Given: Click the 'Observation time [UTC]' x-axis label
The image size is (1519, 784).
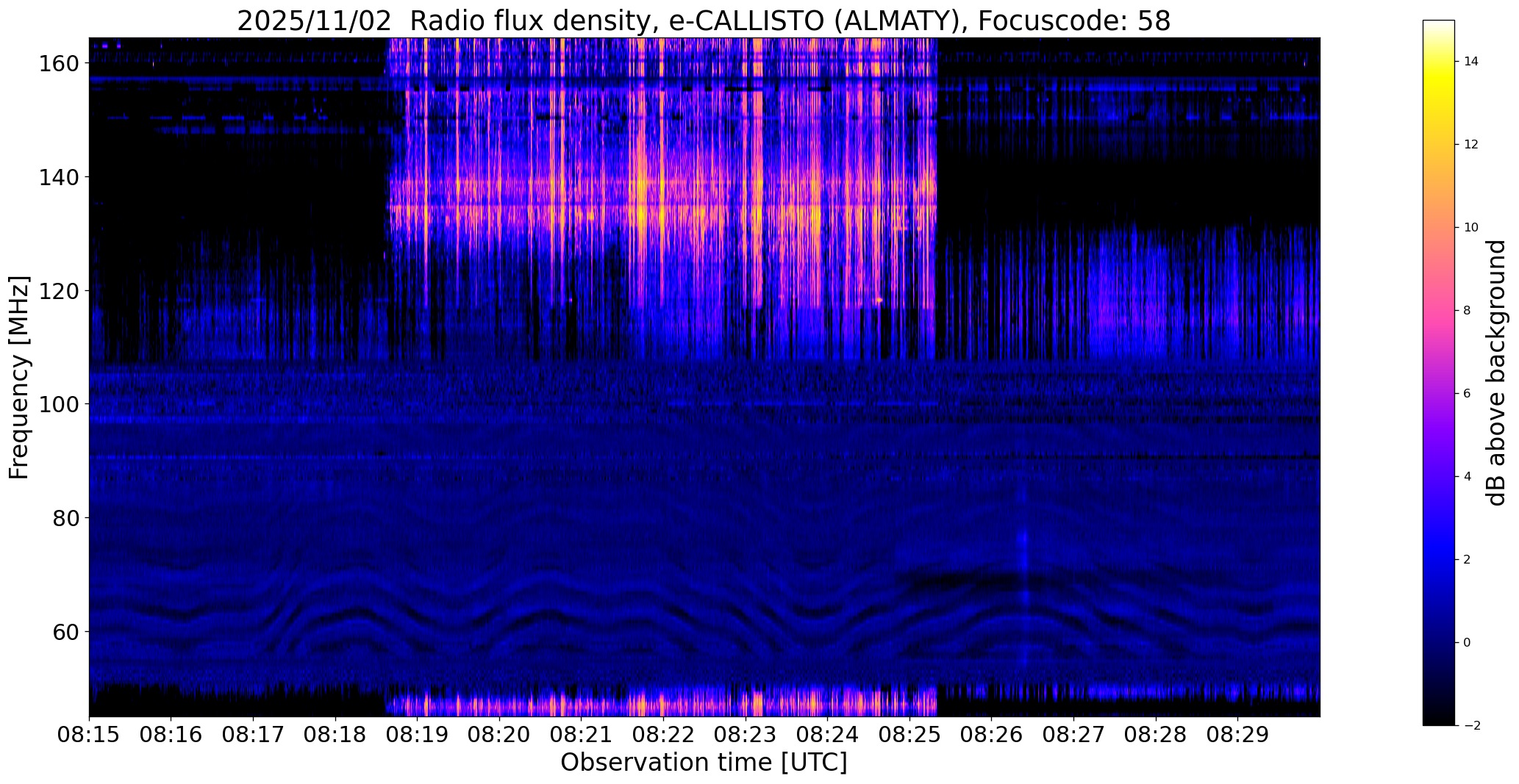Looking at the screenshot, I should pyautogui.click(x=704, y=763).
